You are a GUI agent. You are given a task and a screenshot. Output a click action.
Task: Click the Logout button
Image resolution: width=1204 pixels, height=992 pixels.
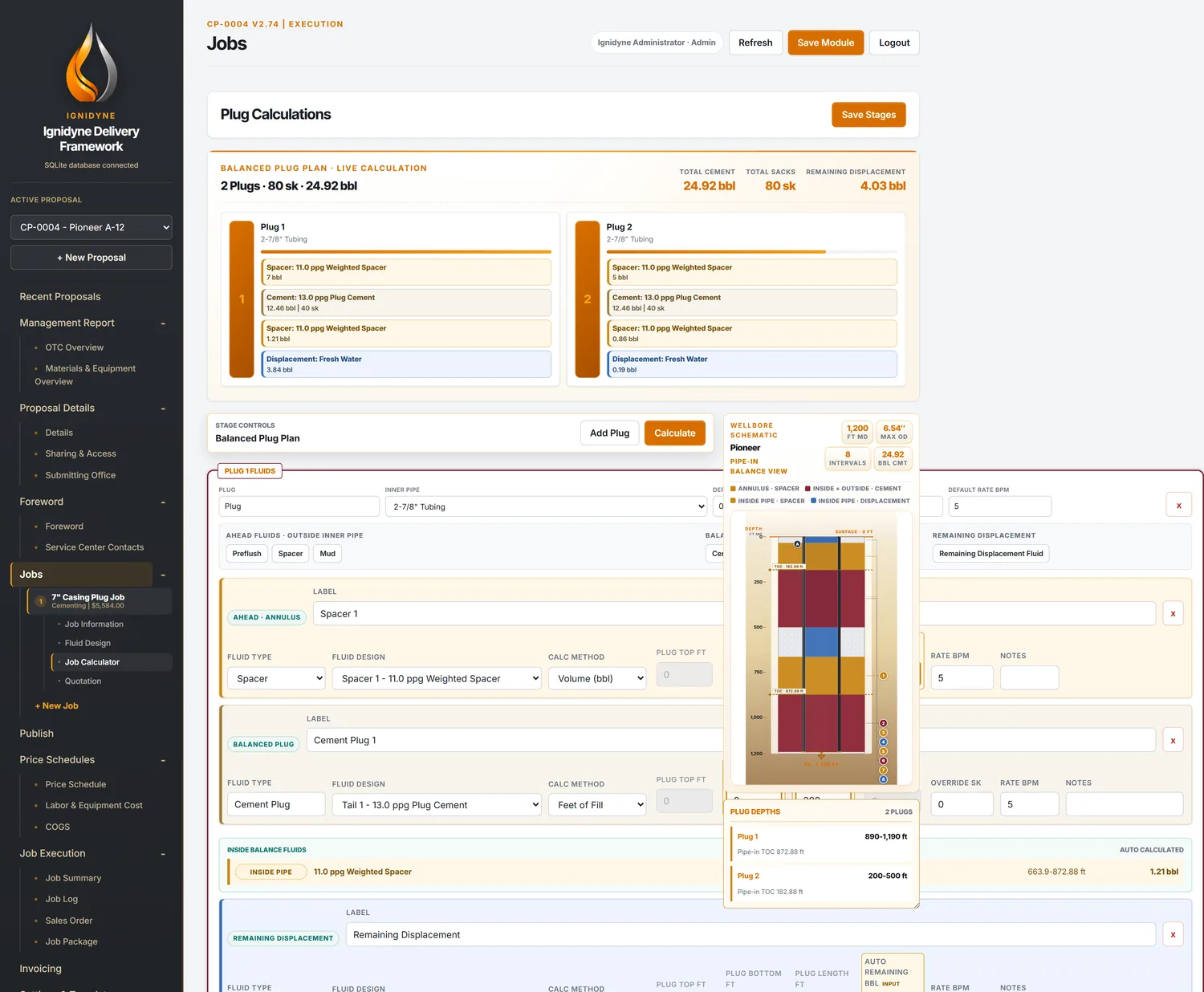pyautogui.click(x=894, y=43)
